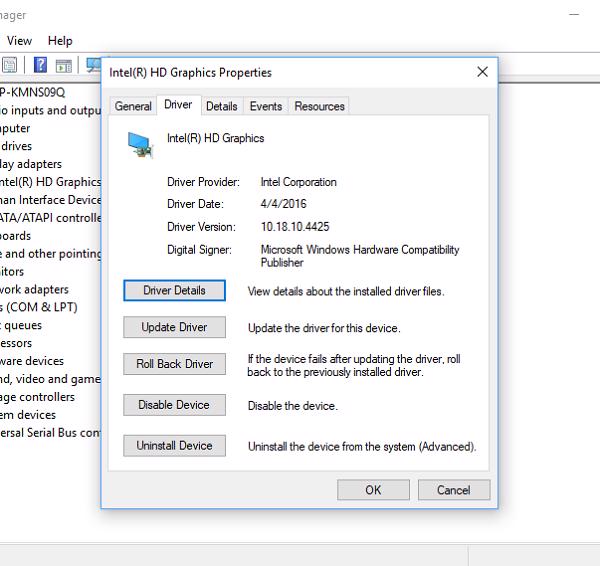600x566 pixels.
Task: Select Keyboards in device tree
Action: click(x=16, y=236)
